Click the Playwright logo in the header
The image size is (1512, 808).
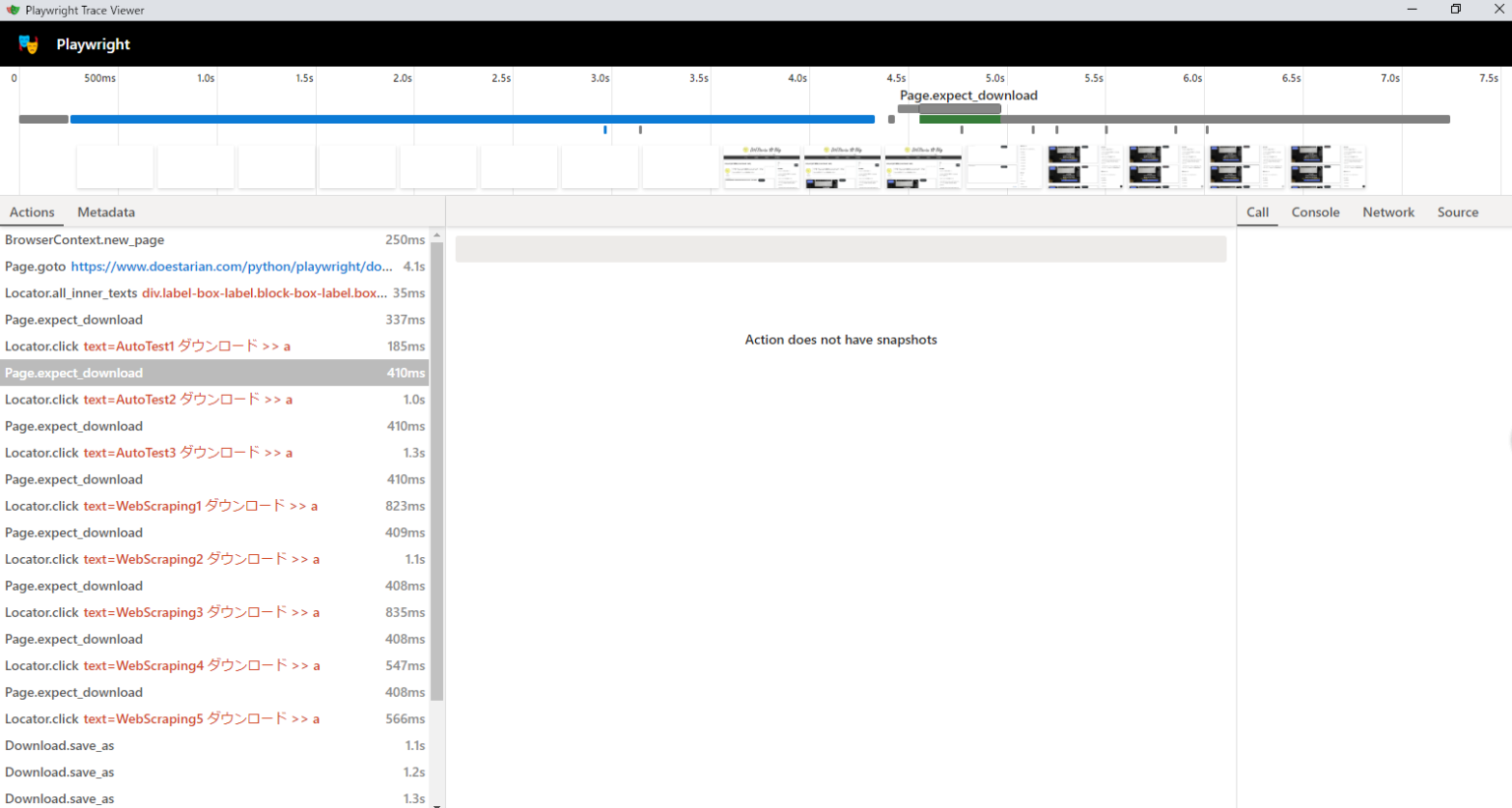(31, 44)
